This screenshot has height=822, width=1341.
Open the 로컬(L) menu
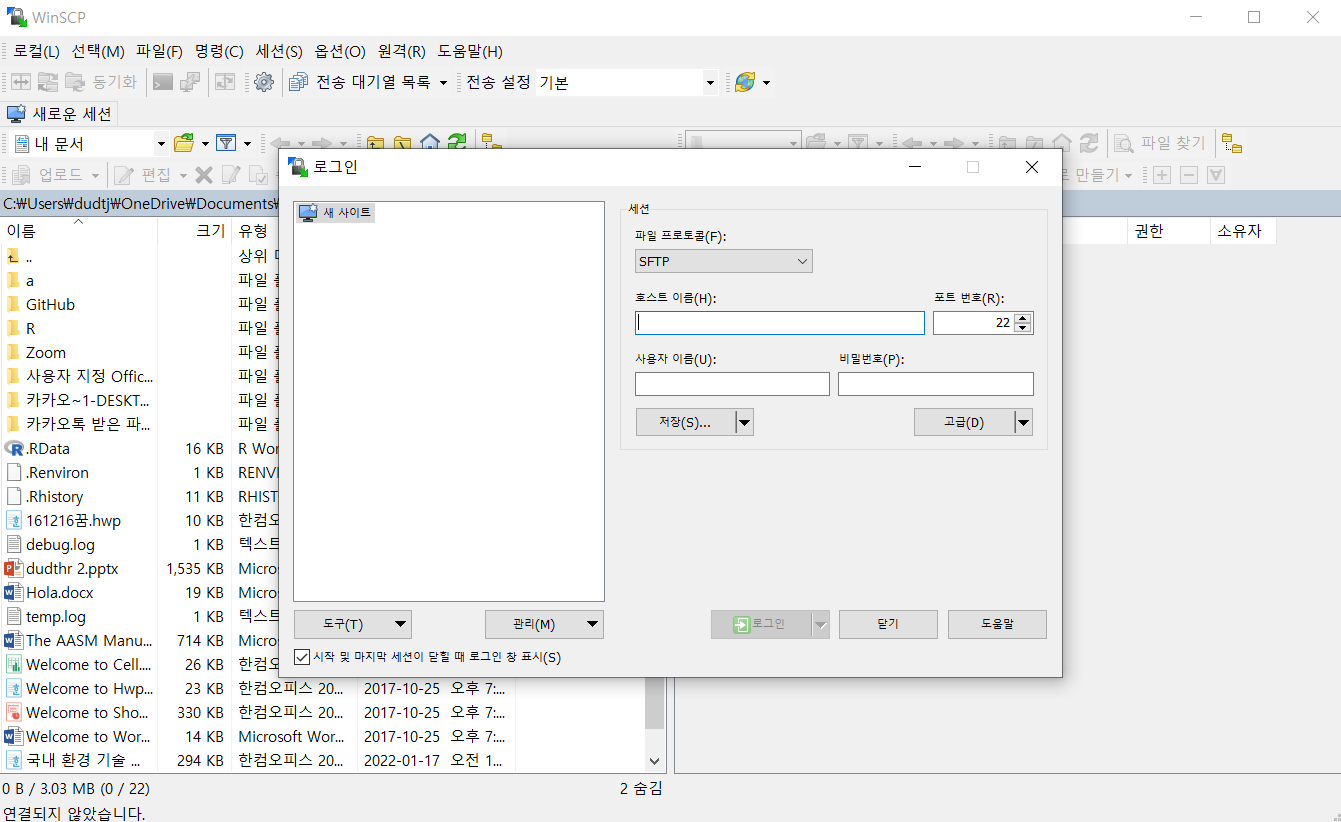[36, 51]
